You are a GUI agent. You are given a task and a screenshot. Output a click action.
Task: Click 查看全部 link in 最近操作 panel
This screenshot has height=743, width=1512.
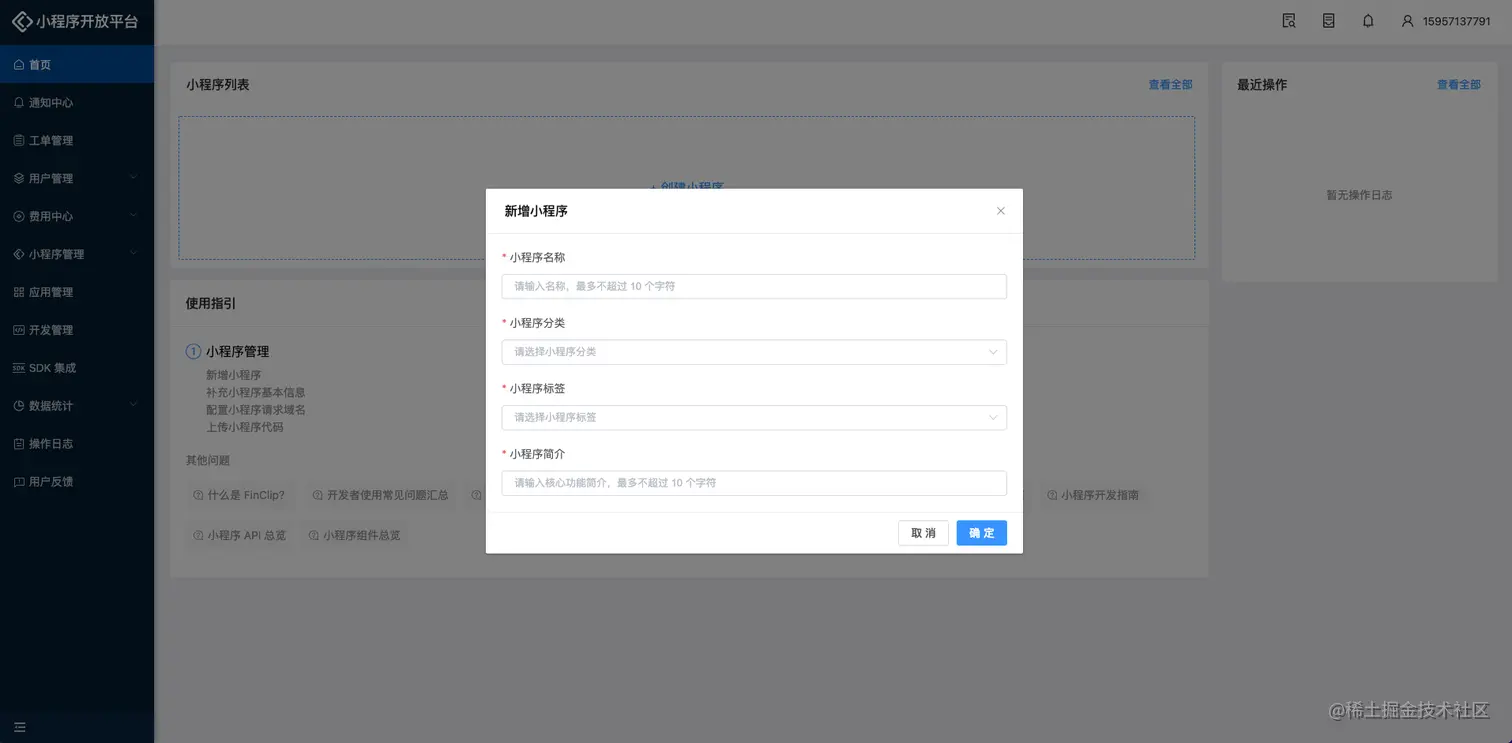[x=1459, y=85]
